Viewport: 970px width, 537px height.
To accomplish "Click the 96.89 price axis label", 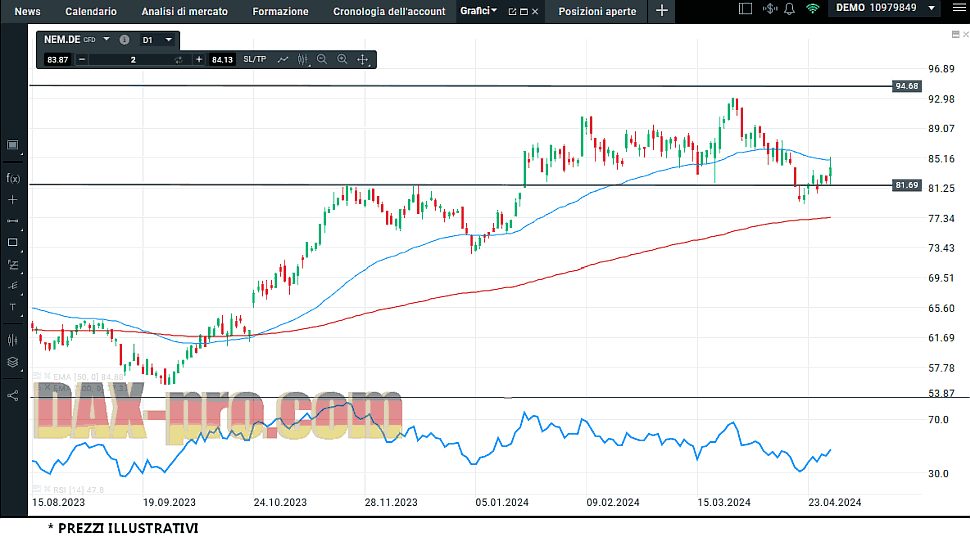I will [x=941, y=69].
